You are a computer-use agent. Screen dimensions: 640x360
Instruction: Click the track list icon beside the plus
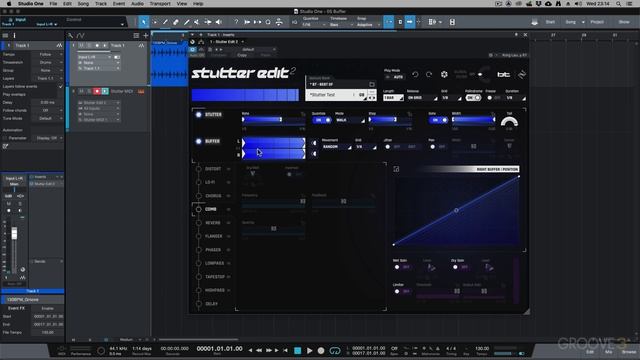(x=136, y=36)
